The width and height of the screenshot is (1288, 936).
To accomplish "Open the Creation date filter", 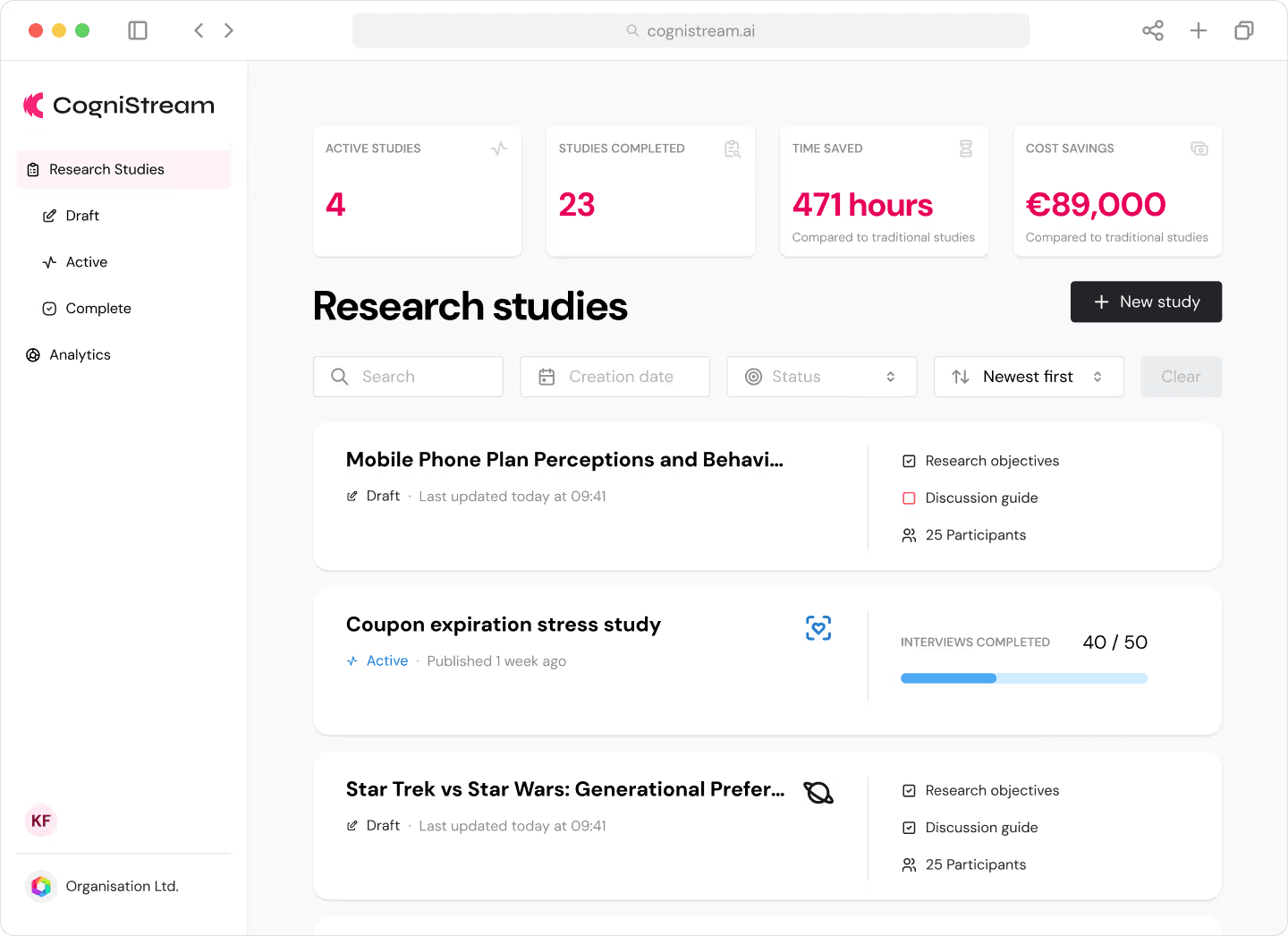I will 615,377.
